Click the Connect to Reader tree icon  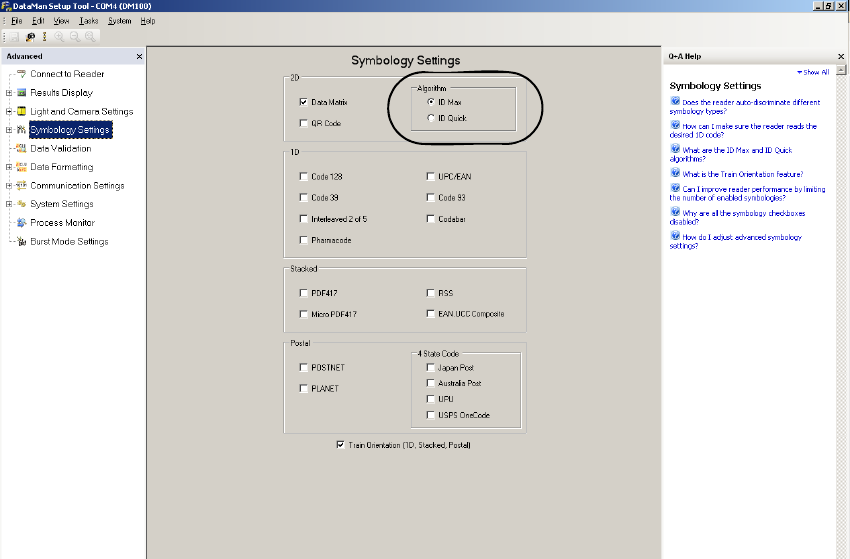(21, 74)
